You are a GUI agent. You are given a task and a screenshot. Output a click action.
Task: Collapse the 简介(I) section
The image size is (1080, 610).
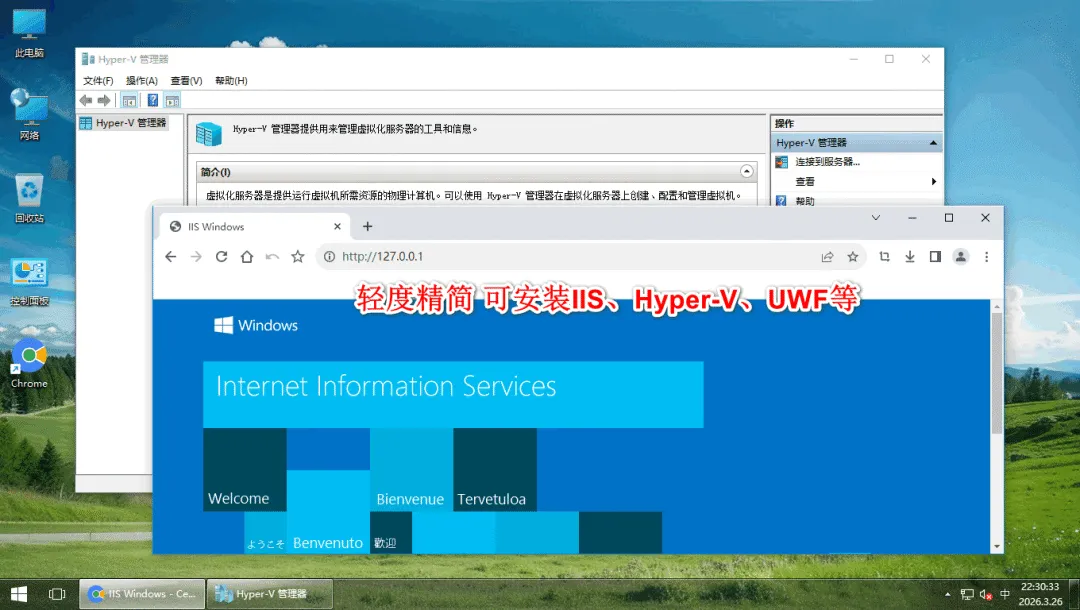point(747,171)
